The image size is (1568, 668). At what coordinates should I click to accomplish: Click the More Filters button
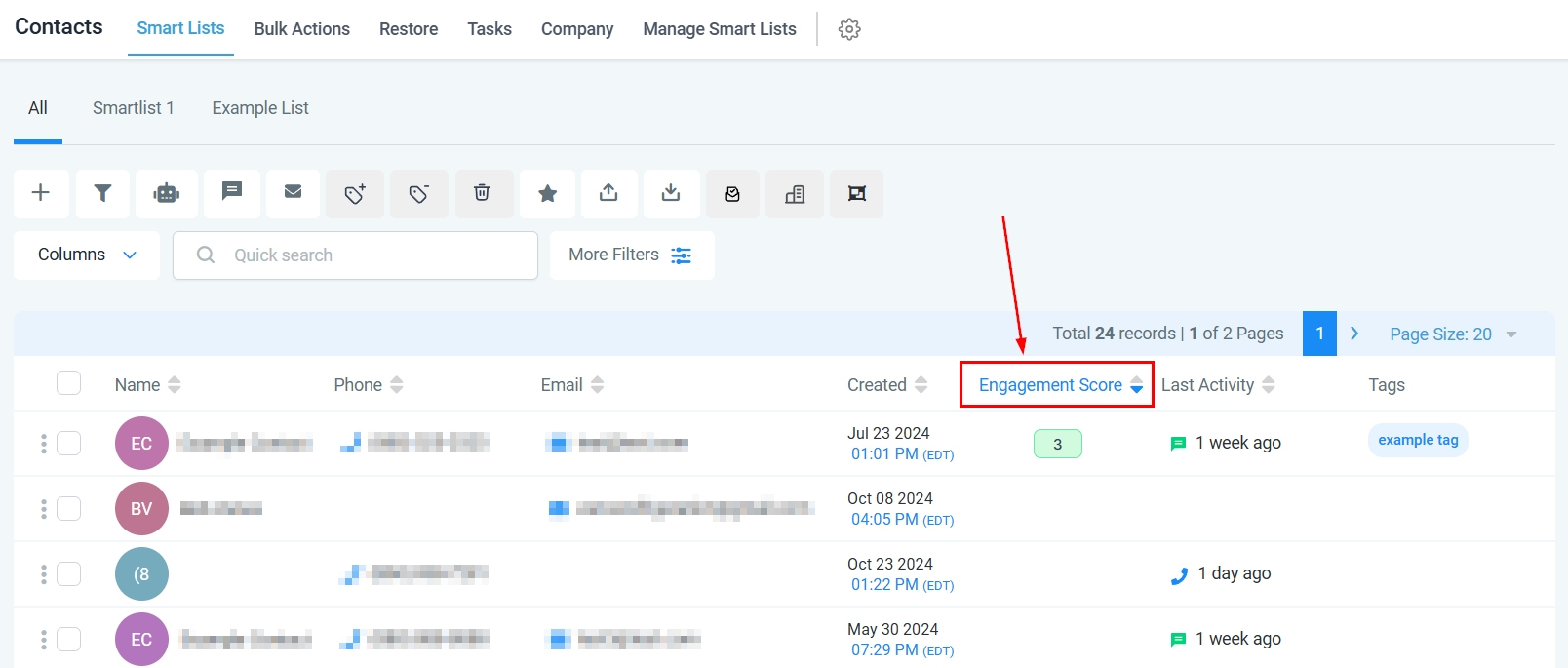pyautogui.click(x=631, y=255)
